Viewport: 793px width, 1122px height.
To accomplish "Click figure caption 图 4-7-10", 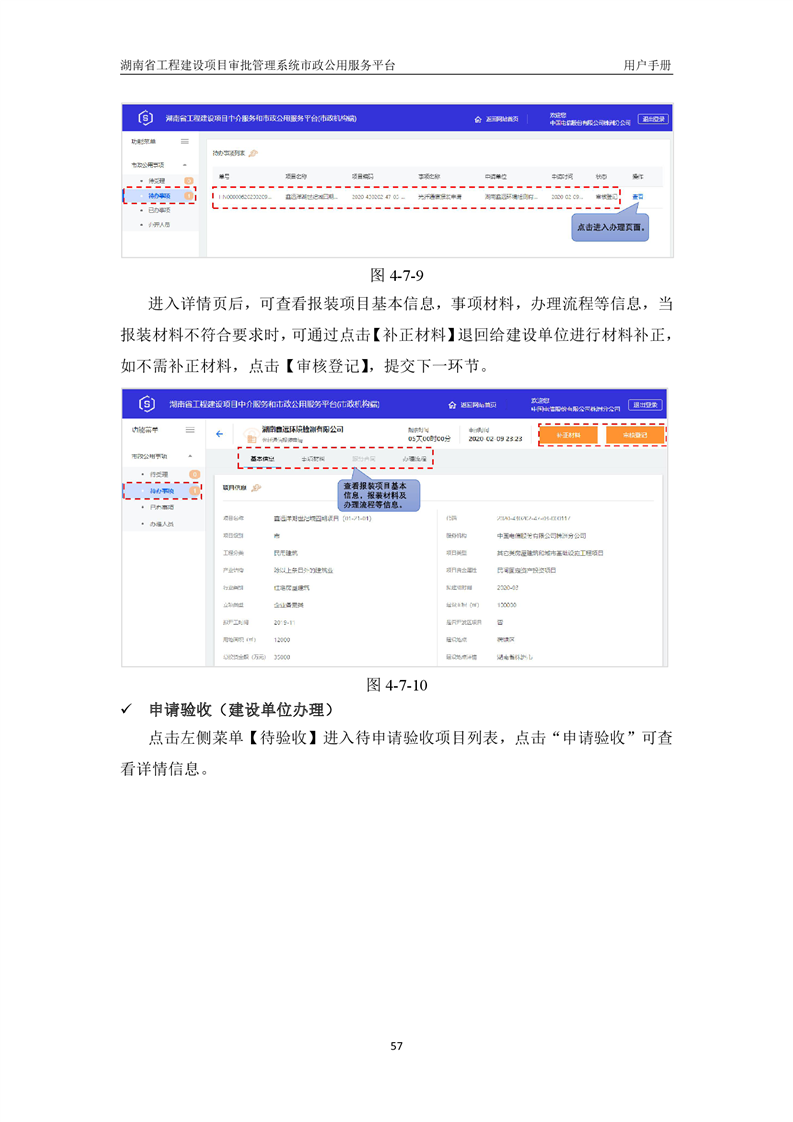I will [x=396, y=685].
